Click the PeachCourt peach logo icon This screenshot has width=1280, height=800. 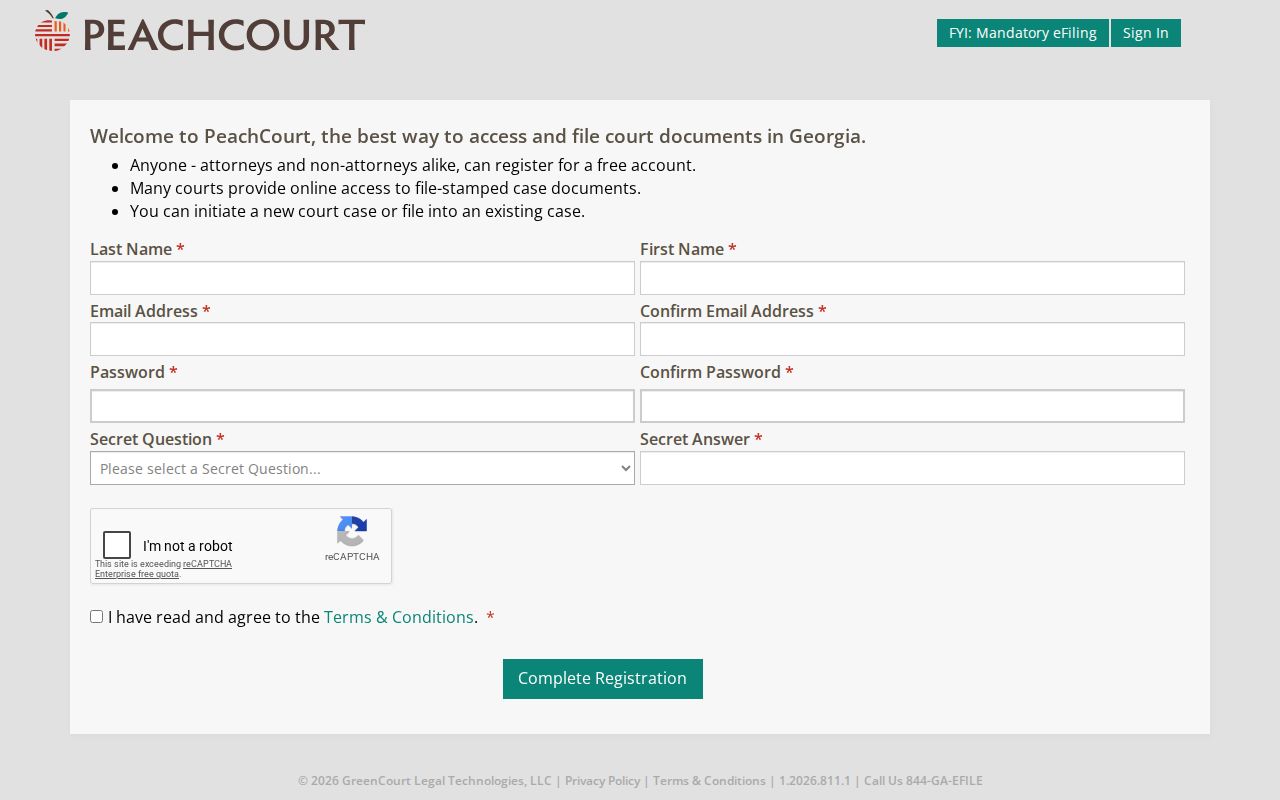(x=53, y=32)
